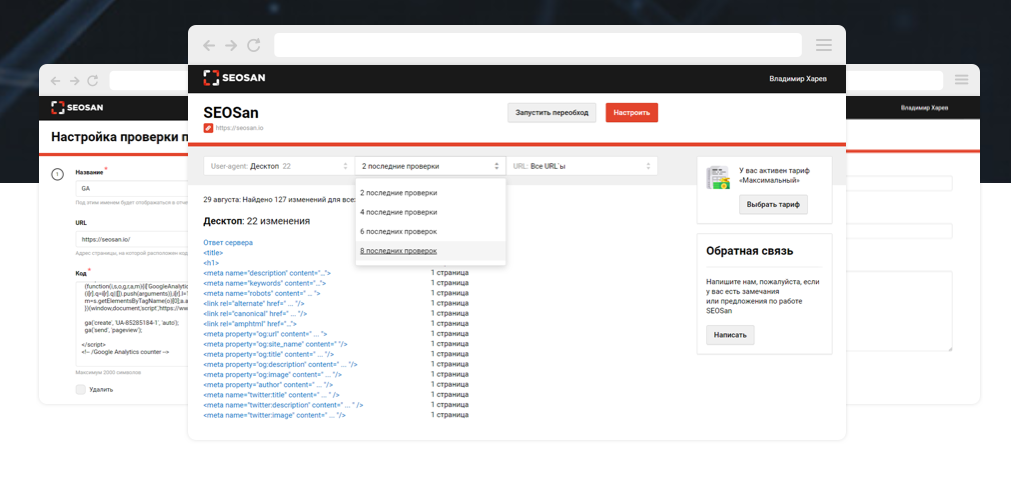
Task: Open meta name="twitter:title" link
Action: point(271,394)
